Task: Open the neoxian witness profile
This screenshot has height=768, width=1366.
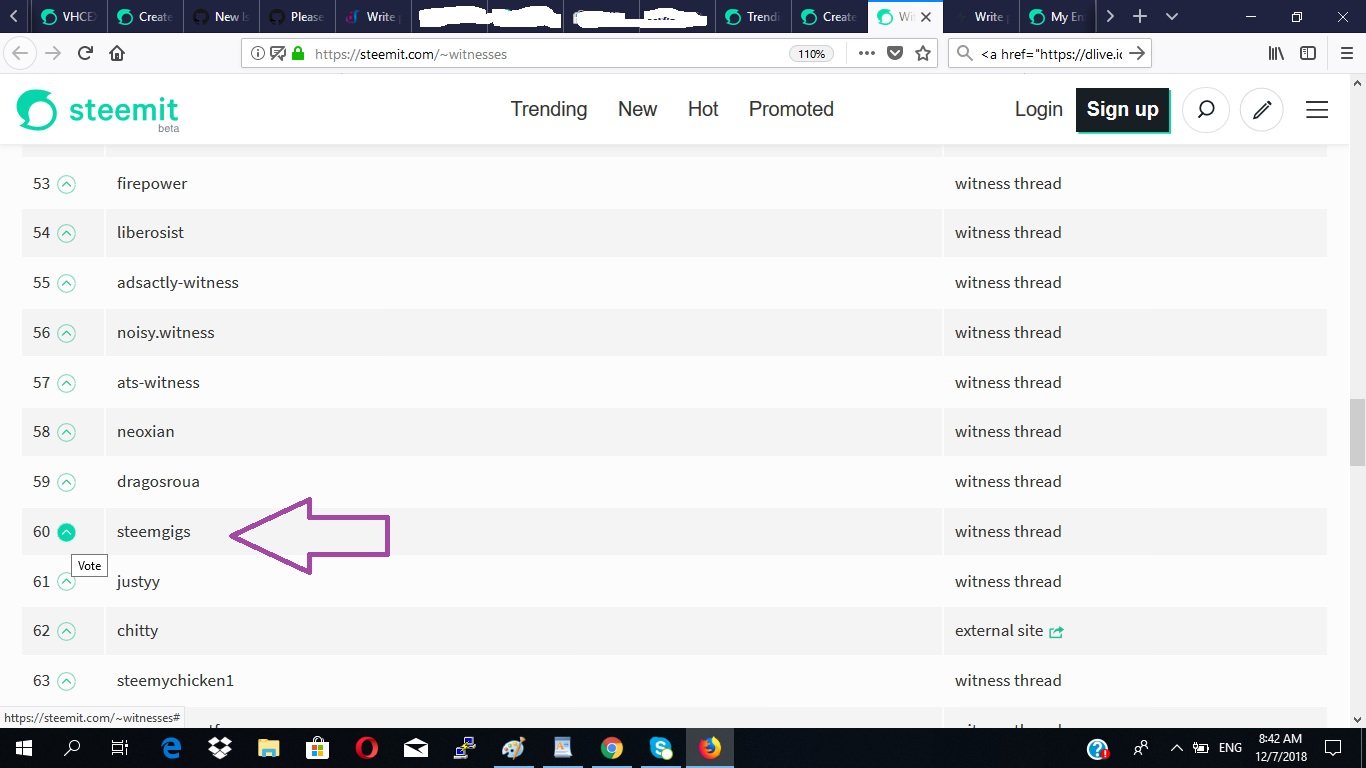Action: pyautogui.click(x=145, y=432)
